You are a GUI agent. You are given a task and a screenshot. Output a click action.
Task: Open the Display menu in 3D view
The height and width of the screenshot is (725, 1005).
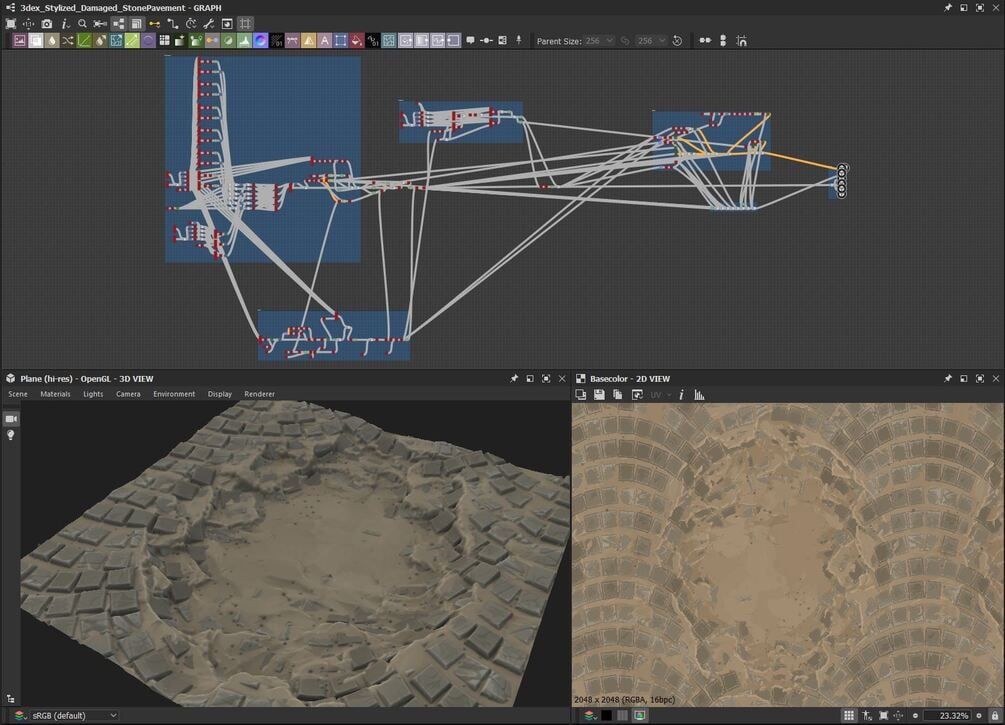(x=220, y=394)
